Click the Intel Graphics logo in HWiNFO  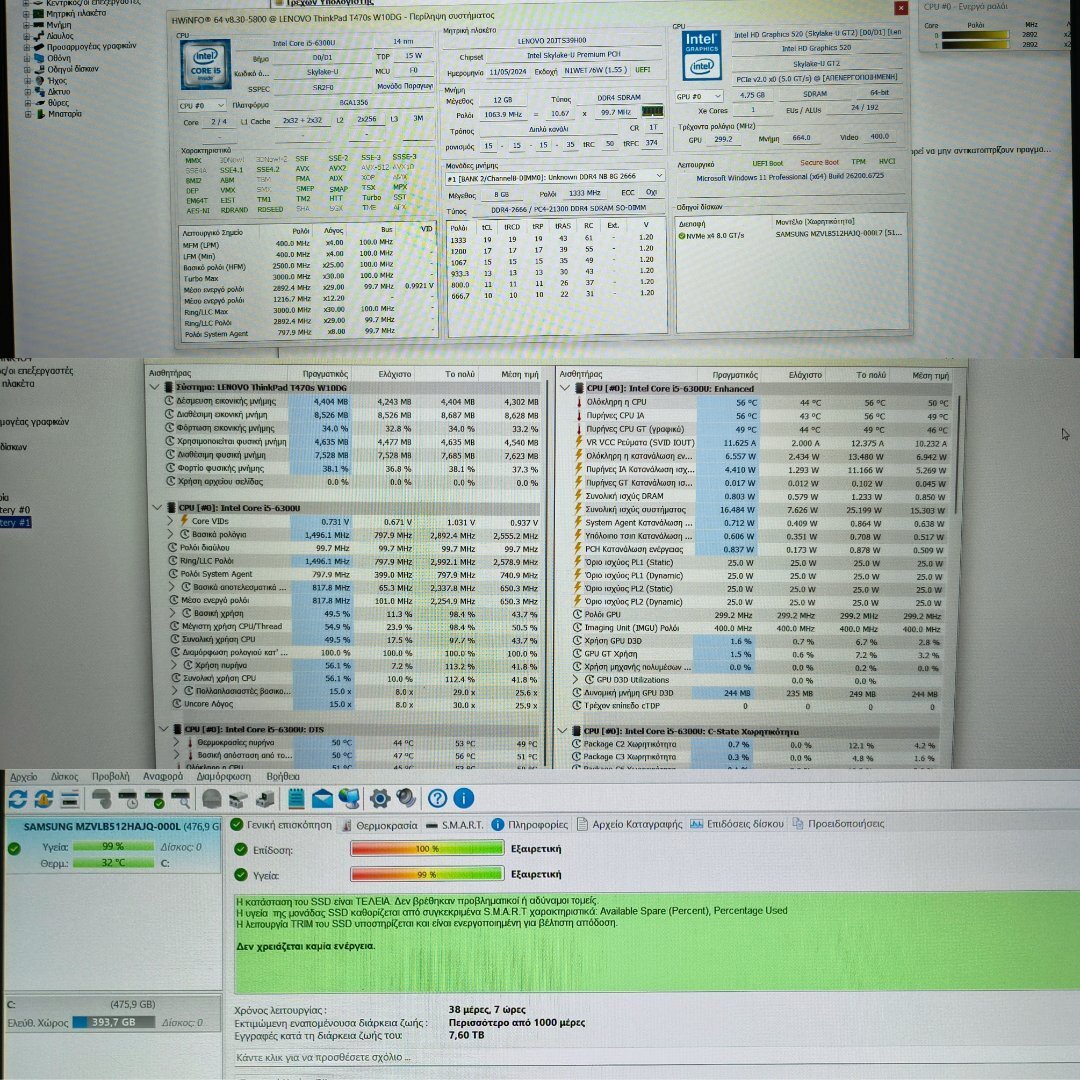(702, 55)
